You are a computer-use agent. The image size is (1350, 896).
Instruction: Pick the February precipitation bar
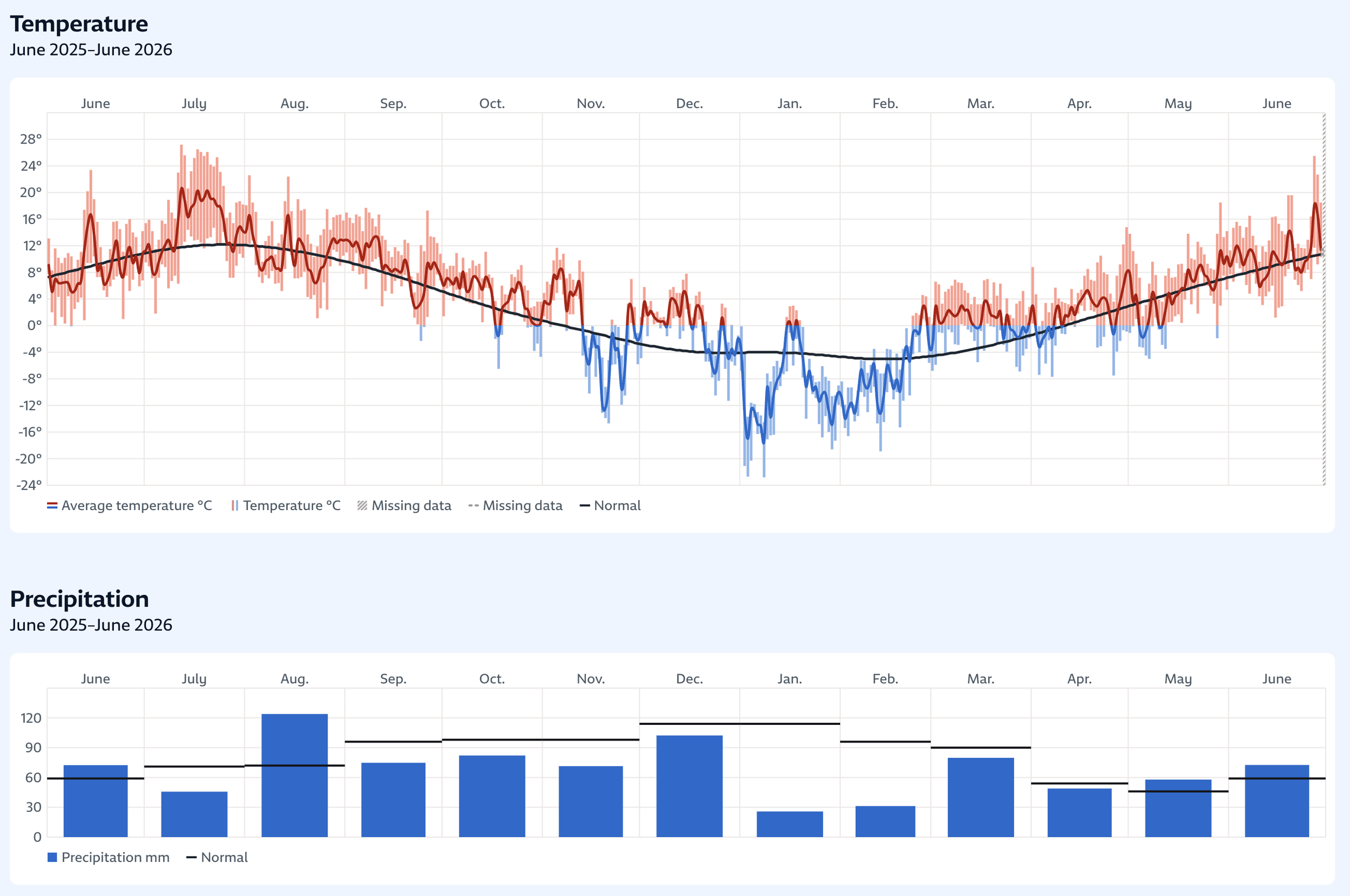pyautogui.click(x=886, y=822)
